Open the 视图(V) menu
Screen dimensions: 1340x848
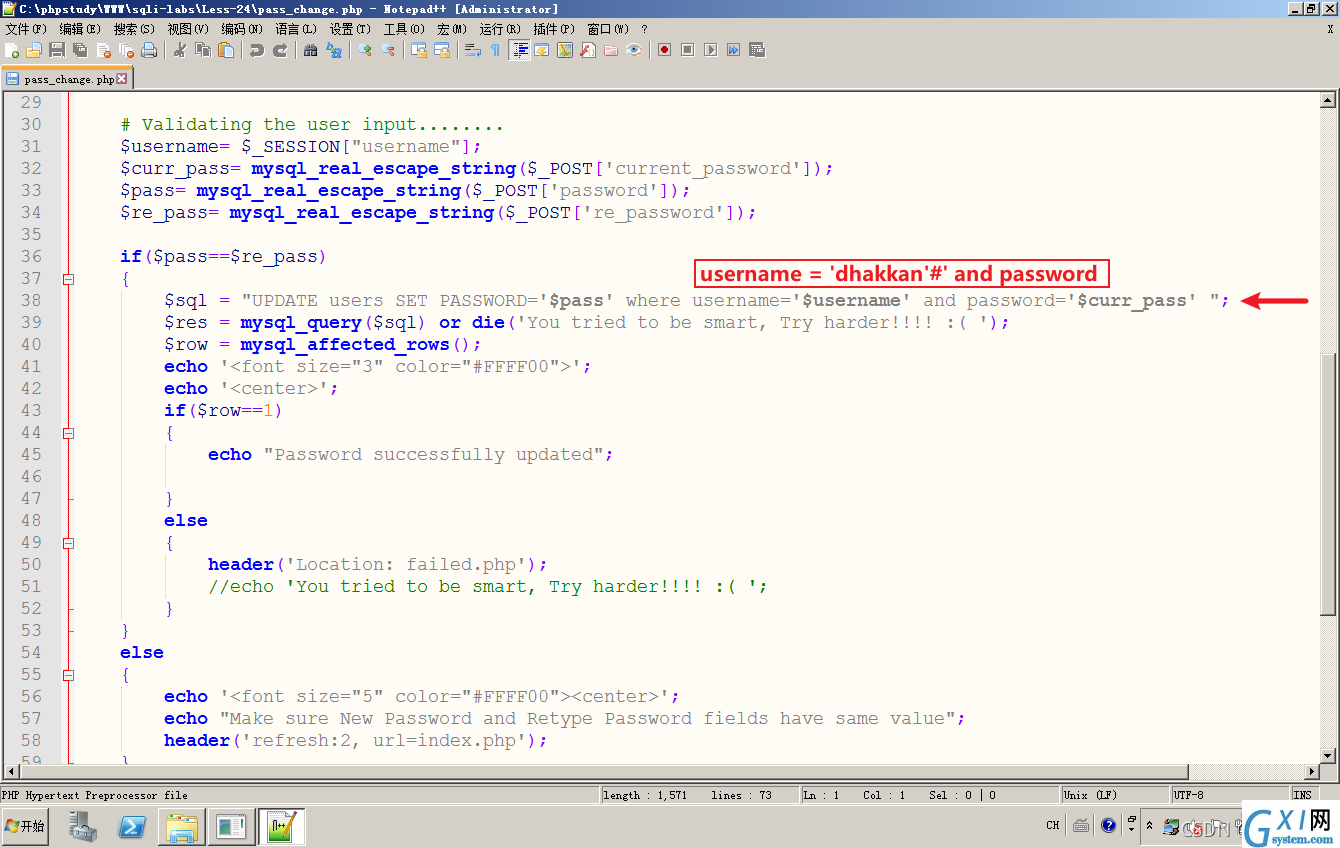[188, 29]
